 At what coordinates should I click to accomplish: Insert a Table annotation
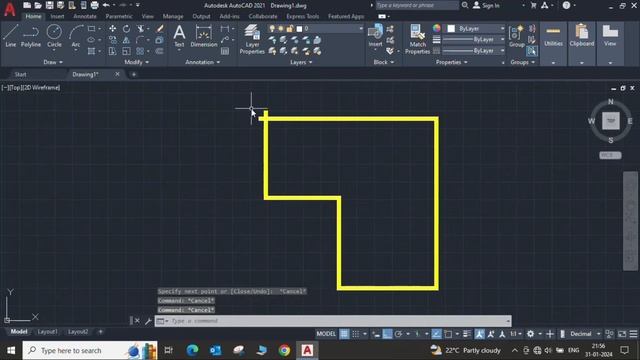pos(225,51)
